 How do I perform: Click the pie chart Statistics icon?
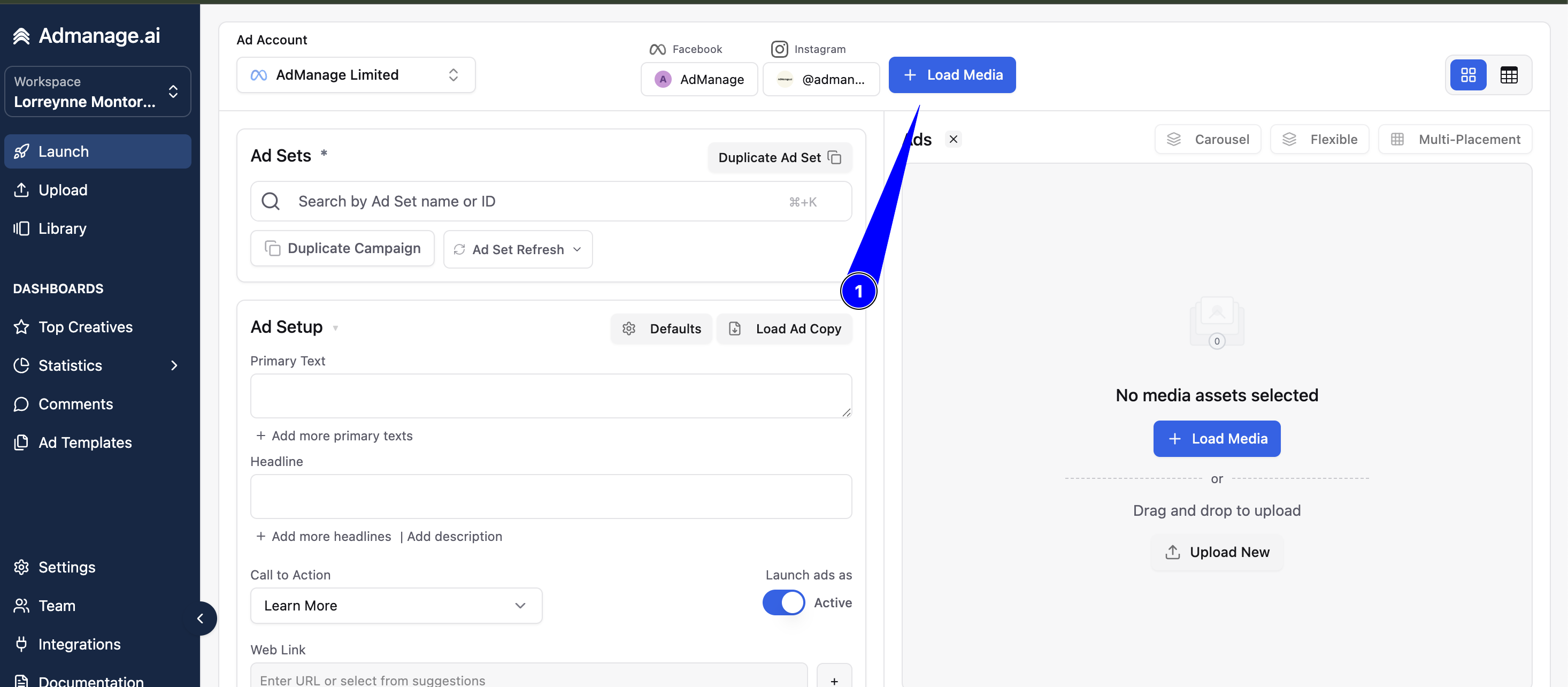pyautogui.click(x=21, y=365)
